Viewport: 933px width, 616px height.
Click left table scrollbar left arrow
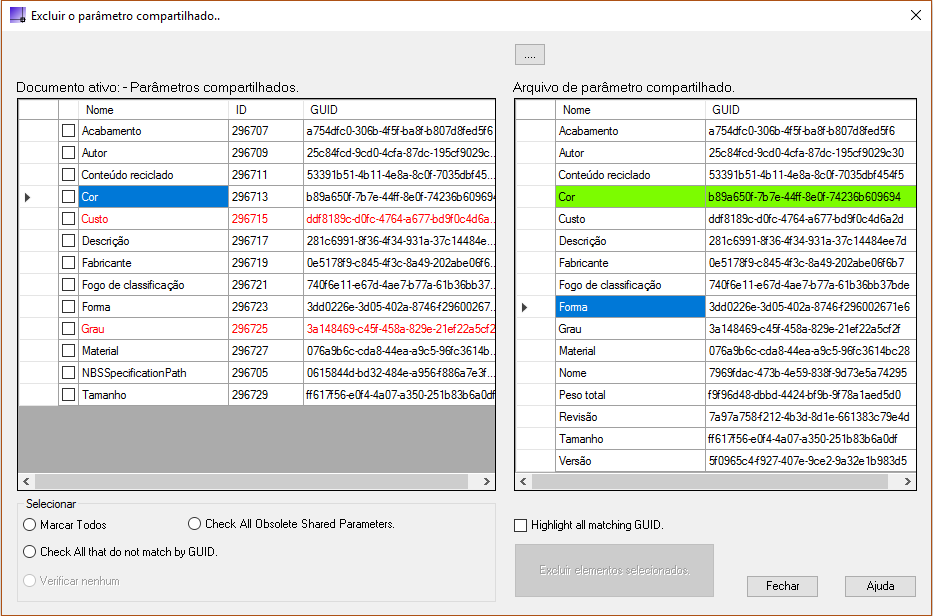click(27, 481)
